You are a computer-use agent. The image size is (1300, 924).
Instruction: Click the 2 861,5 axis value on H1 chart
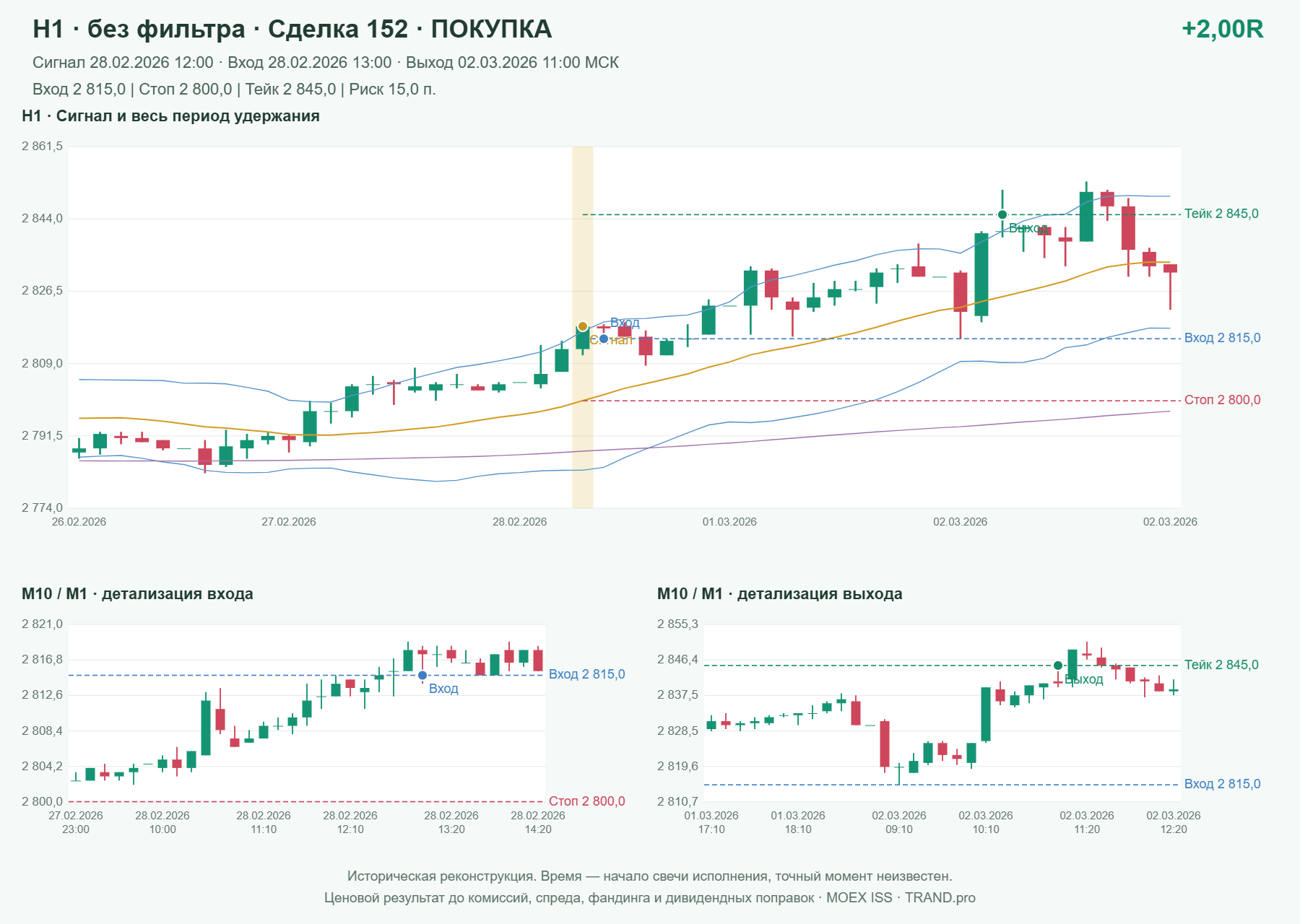tap(42, 147)
